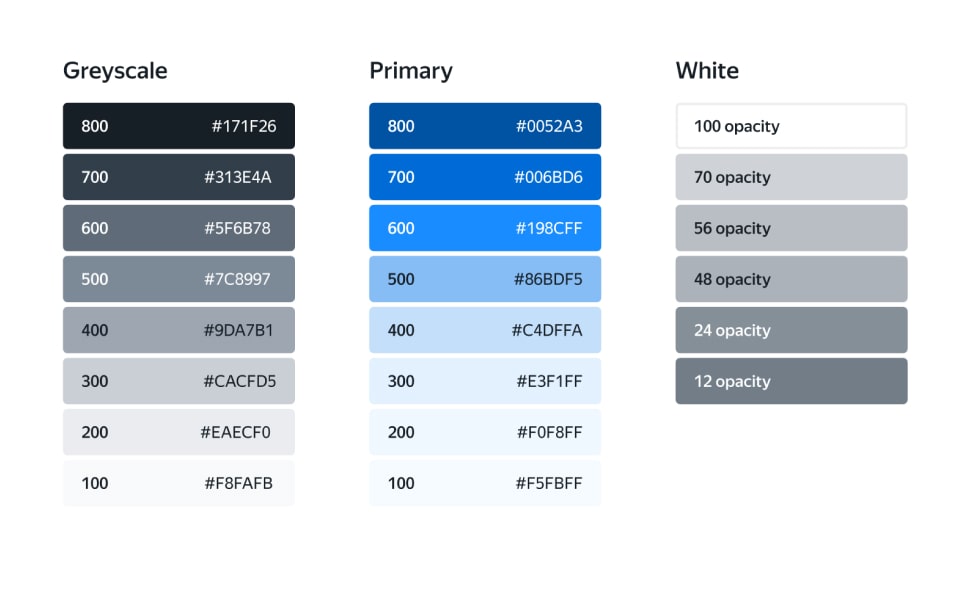
Task: Select the Primary 600 swatch #198CFF
Action: (x=485, y=228)
